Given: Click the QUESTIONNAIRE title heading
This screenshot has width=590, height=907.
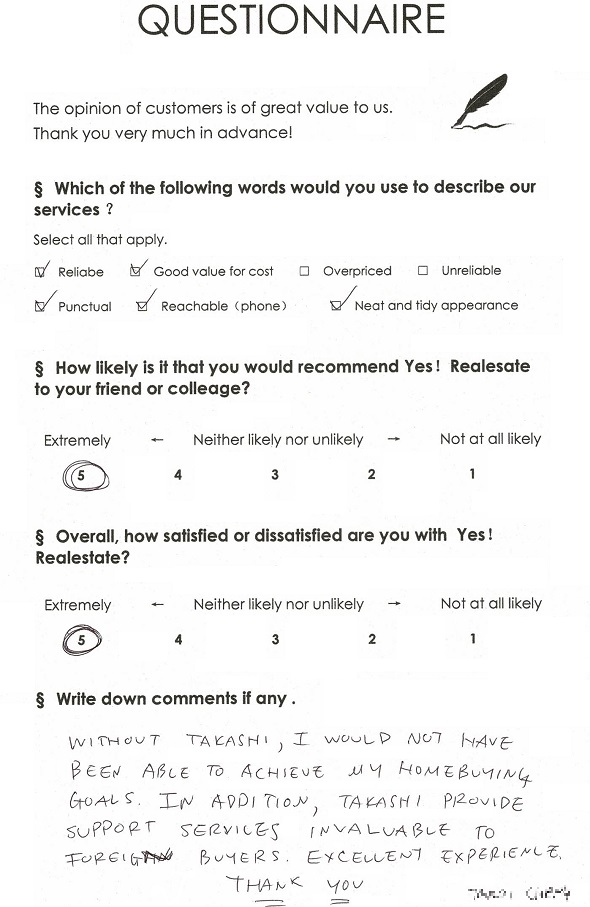Looking at the screenshot, I should coord(292,19).
